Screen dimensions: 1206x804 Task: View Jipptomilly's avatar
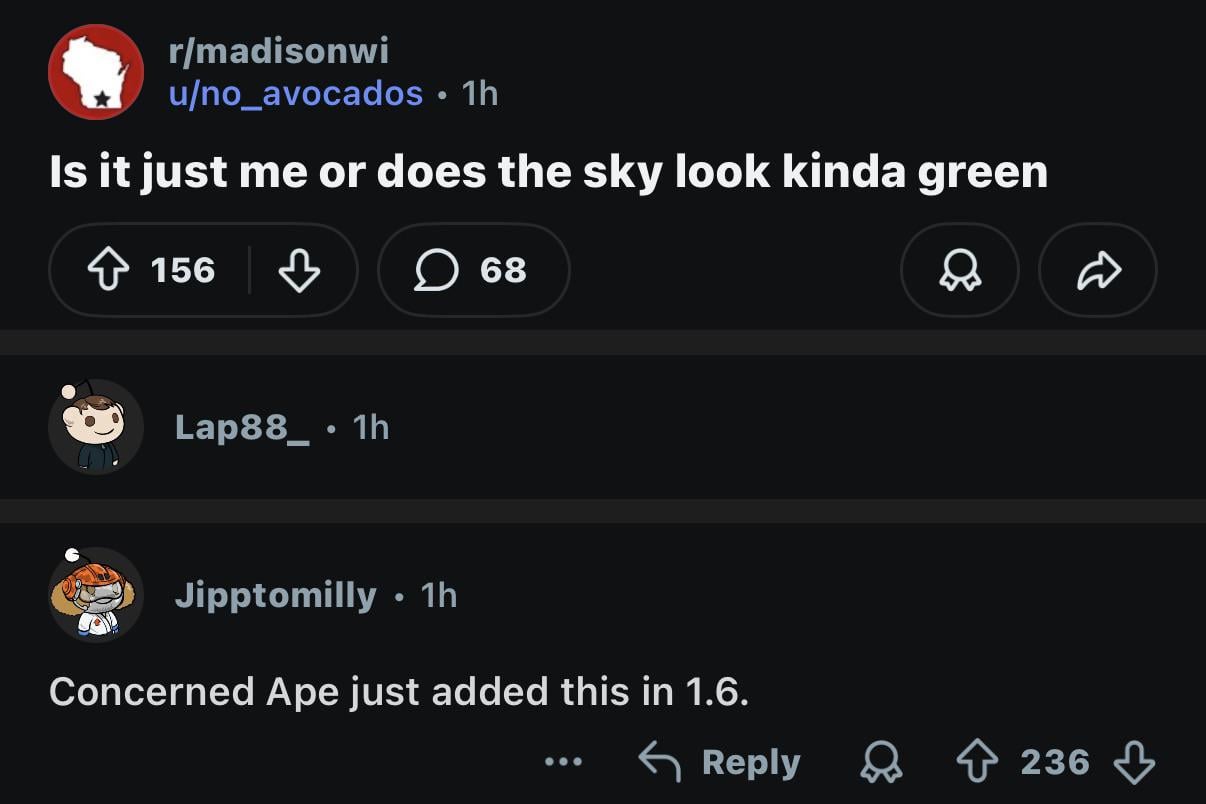click(96, 595)
